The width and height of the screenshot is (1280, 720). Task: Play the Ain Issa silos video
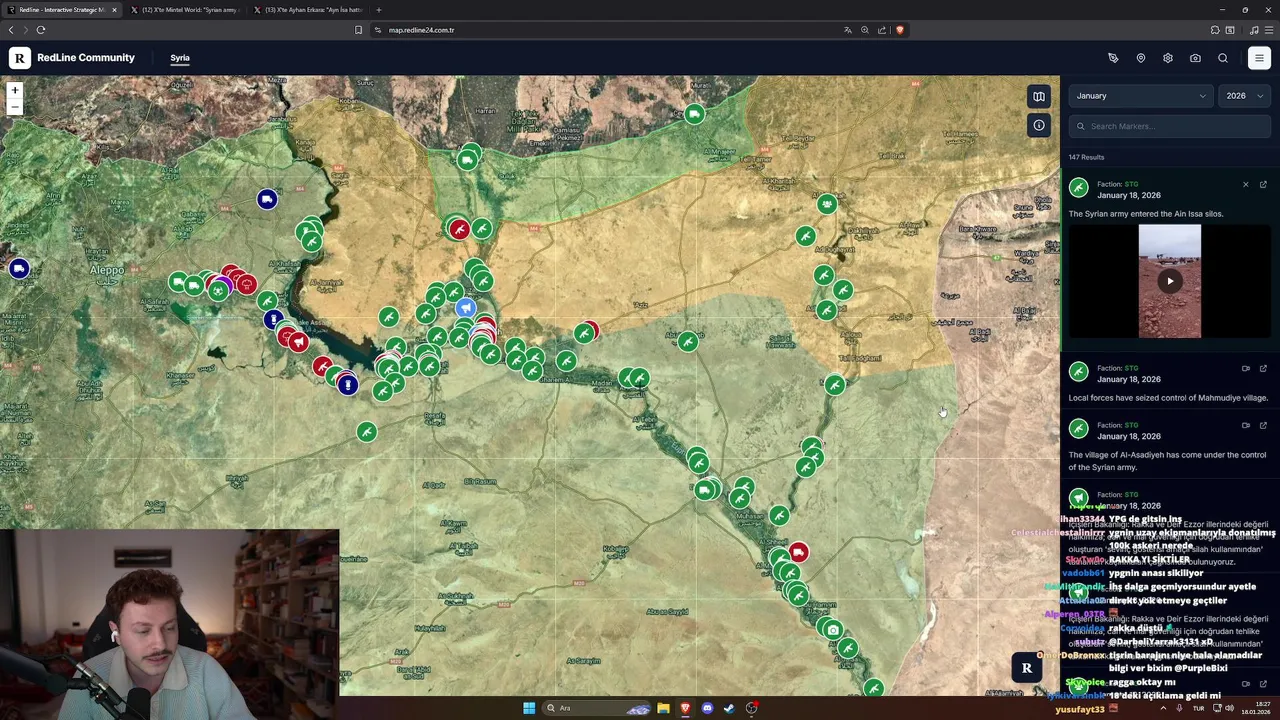point(1170,281)
